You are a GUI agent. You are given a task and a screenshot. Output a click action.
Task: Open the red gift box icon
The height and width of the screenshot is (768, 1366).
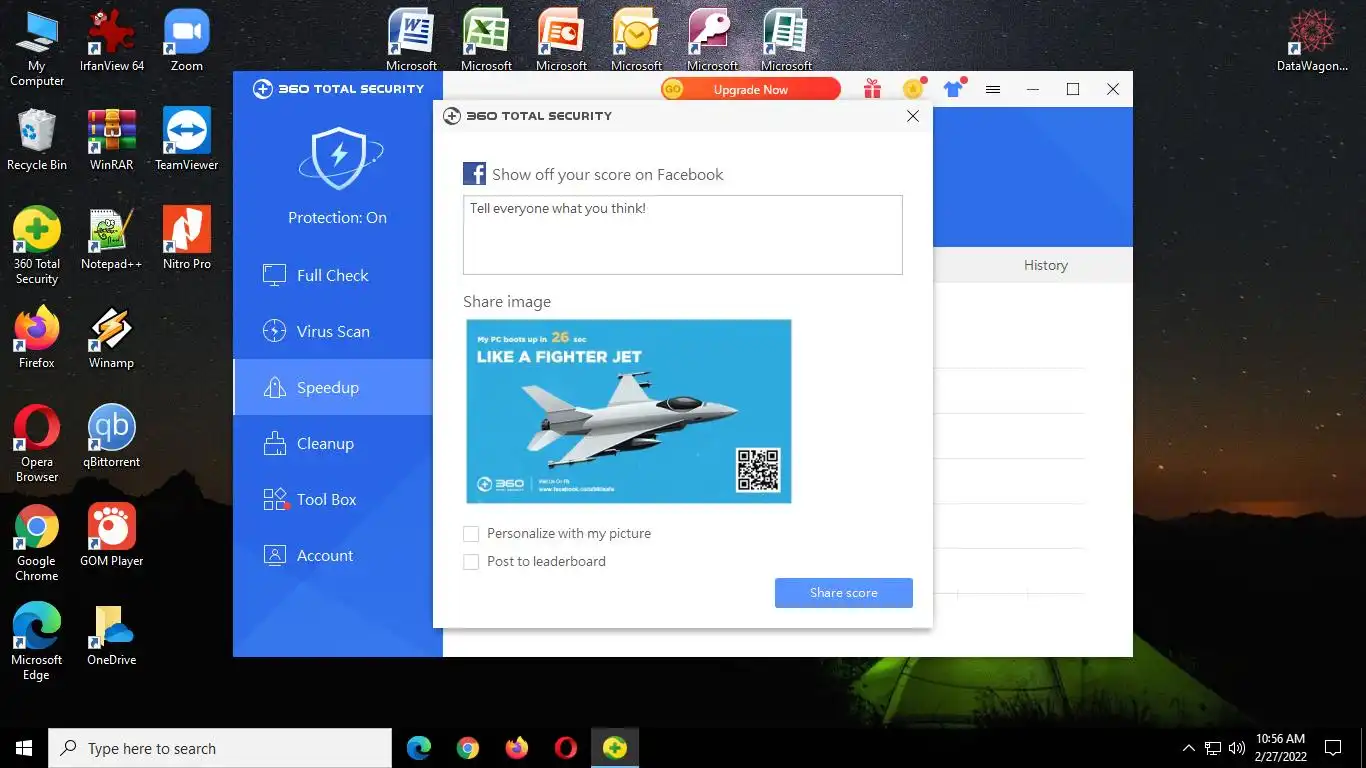point(873,89)
